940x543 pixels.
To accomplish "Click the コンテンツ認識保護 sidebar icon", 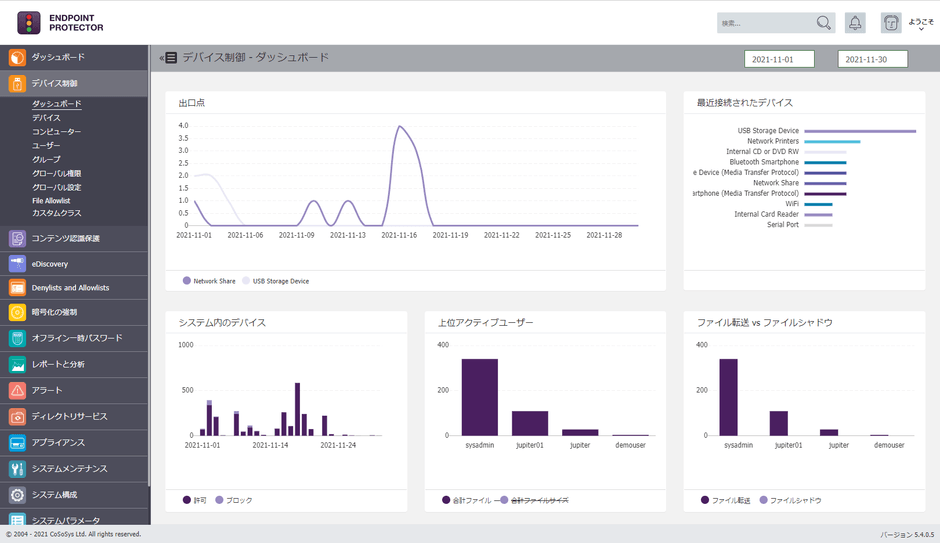I will (17, 239).
